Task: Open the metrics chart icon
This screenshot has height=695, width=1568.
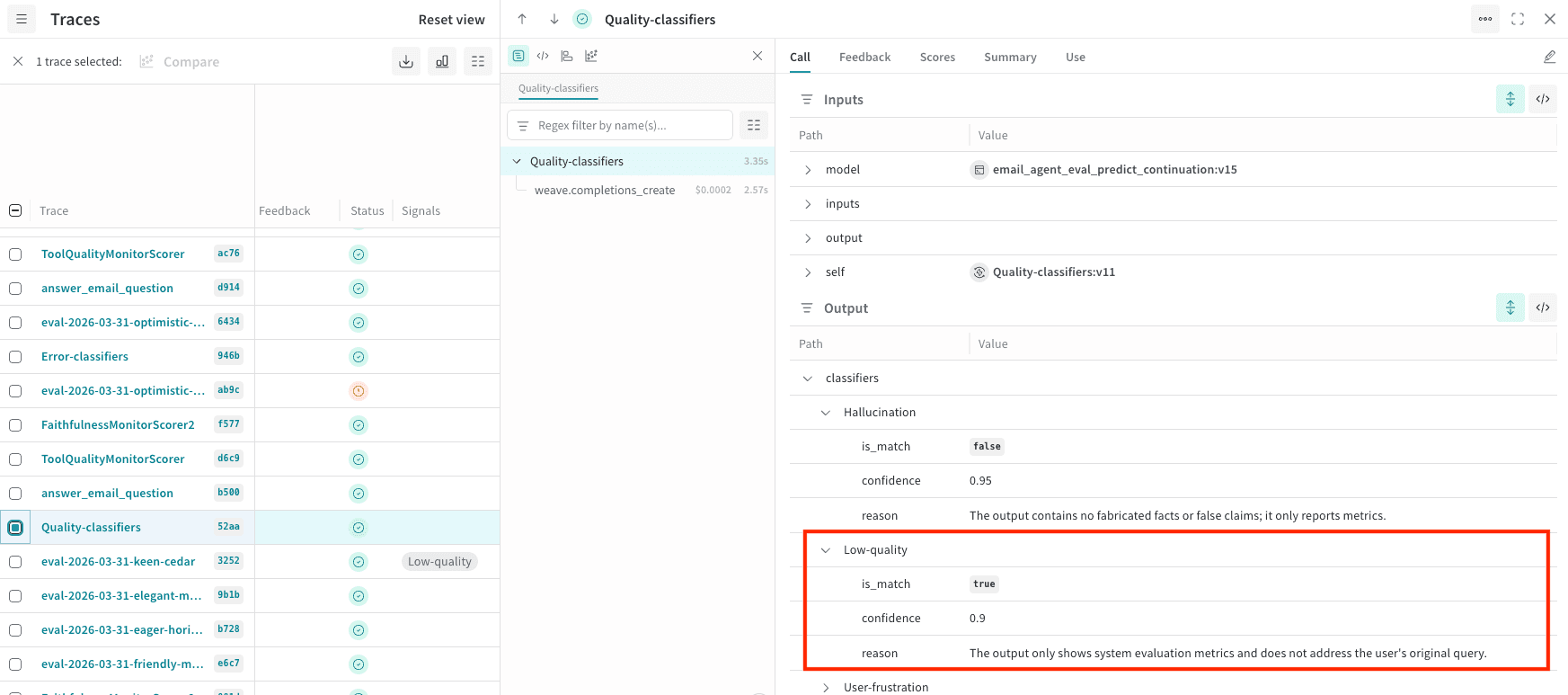Action: pyautogui.click(x=442, y=61)
